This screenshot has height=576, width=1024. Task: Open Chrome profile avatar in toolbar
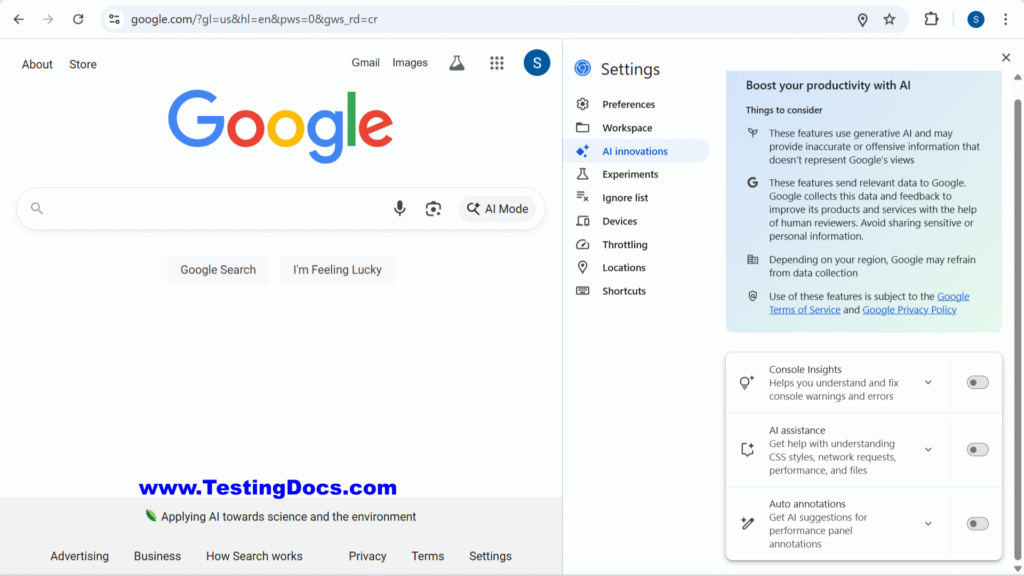tap(976, 20)
